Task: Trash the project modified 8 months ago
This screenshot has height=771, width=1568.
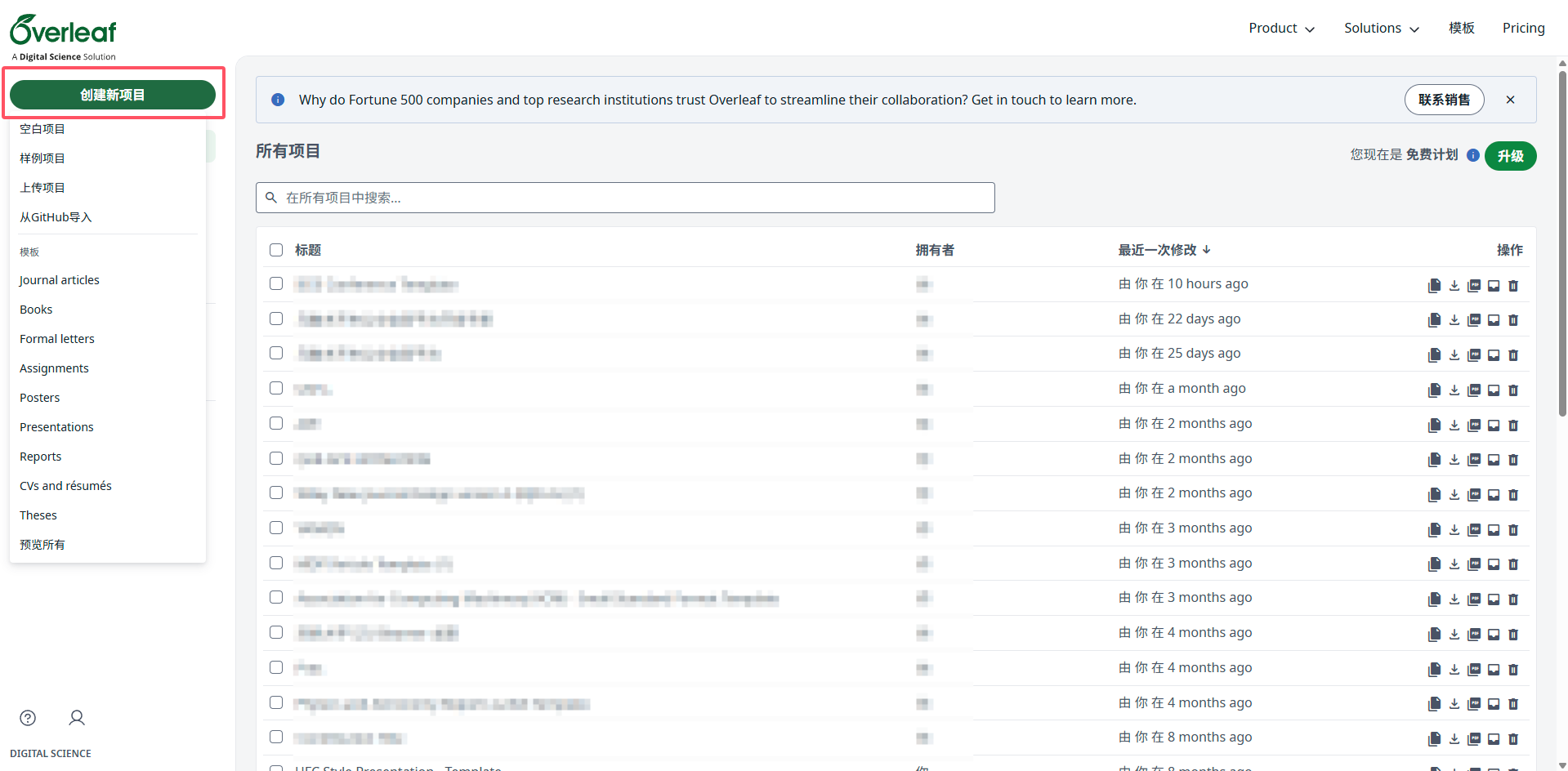Action: (x=1512, y=739)
